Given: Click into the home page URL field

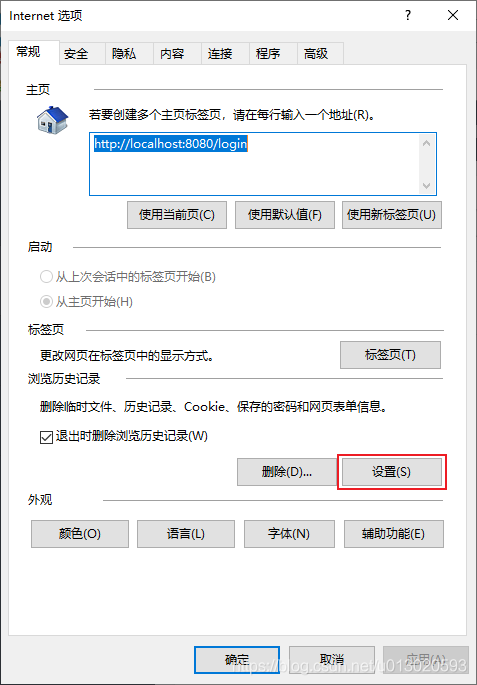Looking at the screenshot, I should 254,164.
